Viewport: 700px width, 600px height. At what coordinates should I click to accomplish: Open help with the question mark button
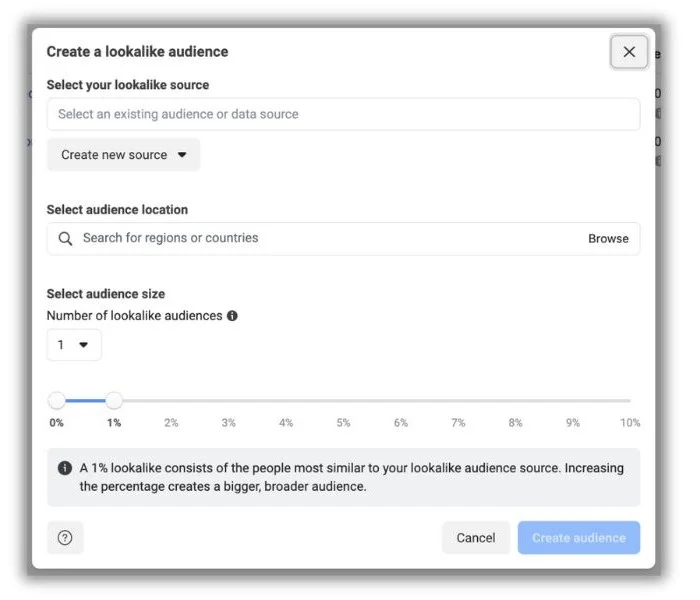tap(65, 538)
